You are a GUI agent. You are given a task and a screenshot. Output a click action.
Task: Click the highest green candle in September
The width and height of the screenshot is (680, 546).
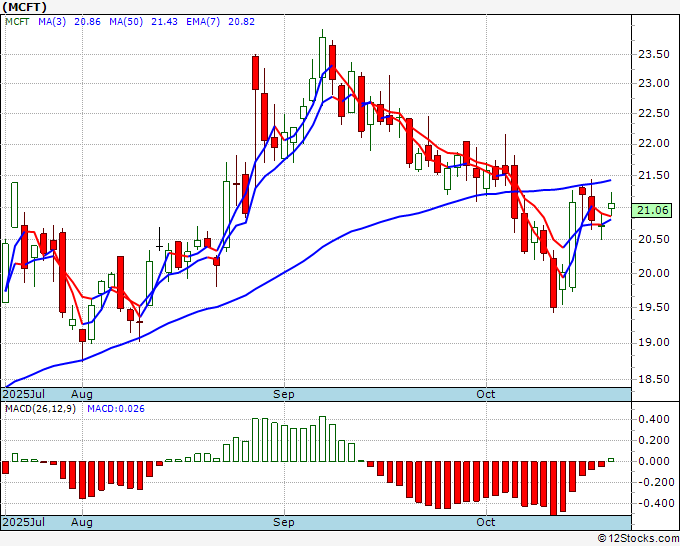point(322,57)
